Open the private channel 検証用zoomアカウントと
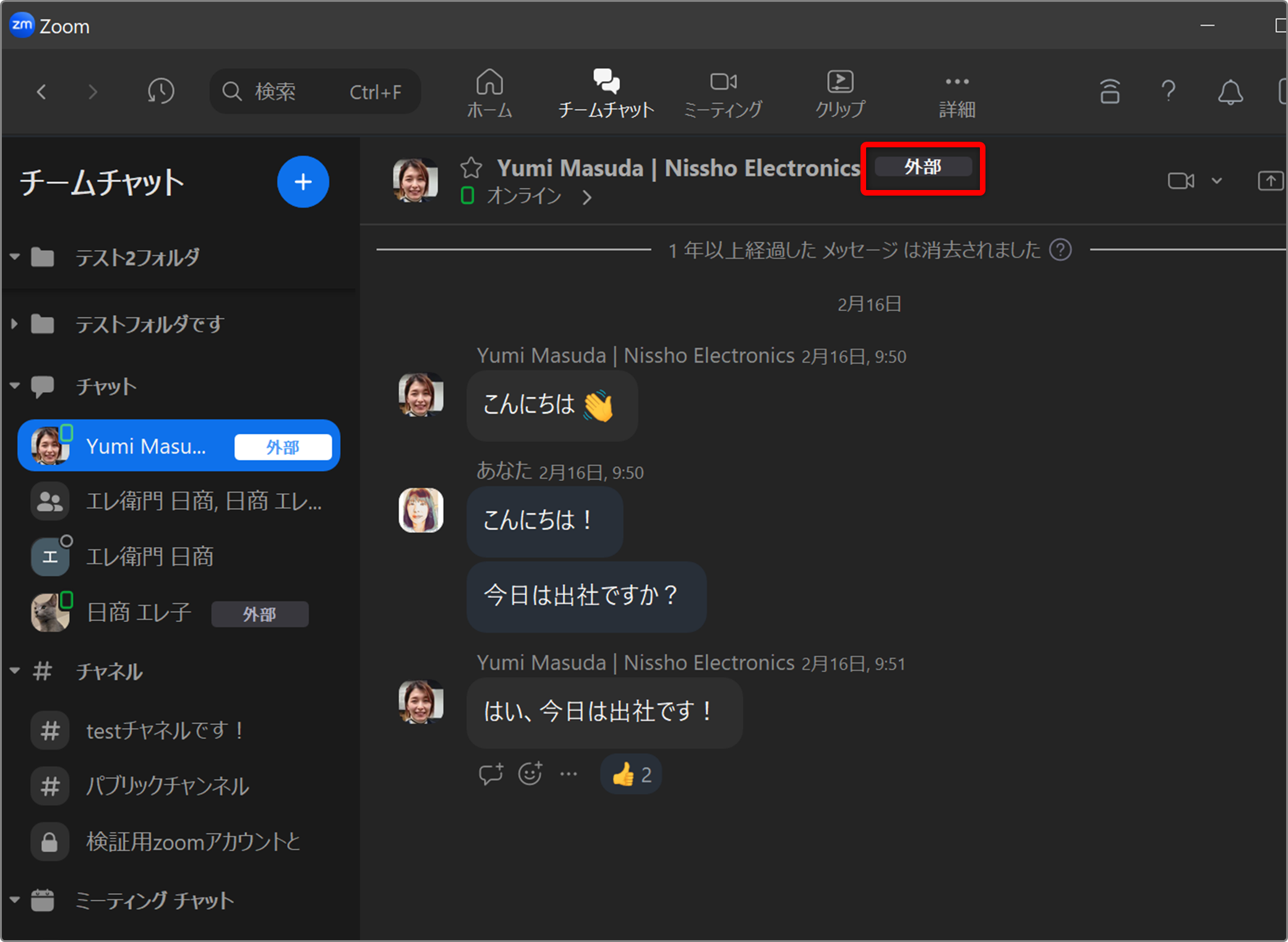1288x942 pixels. [179, 842]
